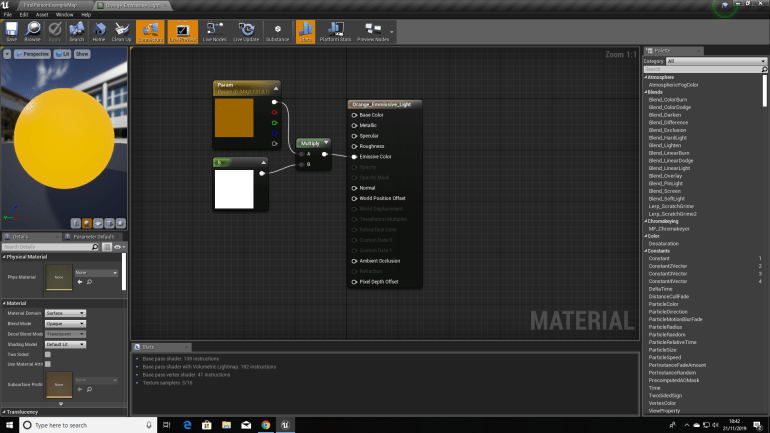This screenshot has width=770, height=433.
Task: Open the File menu
Action: 8,15
